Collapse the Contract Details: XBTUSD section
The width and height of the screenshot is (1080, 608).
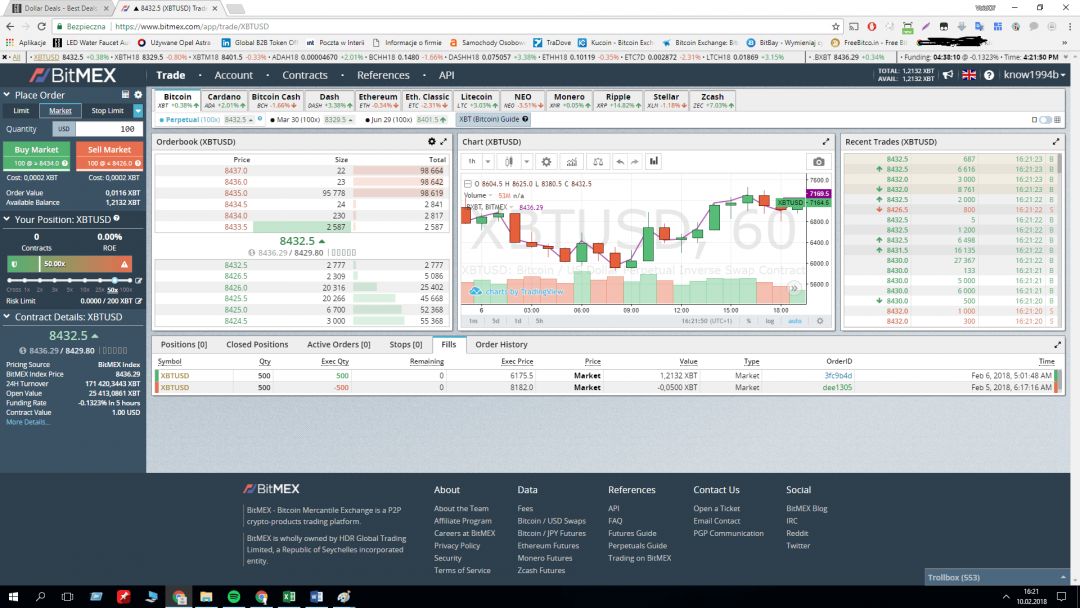click(8, 317)
